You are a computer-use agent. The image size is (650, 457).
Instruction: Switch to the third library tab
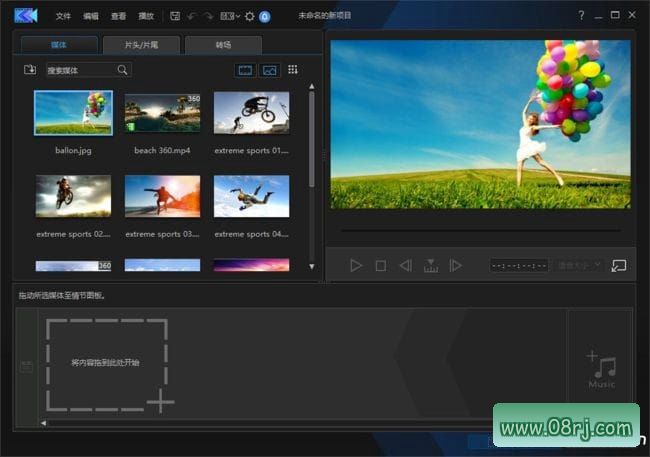point(223,45)
